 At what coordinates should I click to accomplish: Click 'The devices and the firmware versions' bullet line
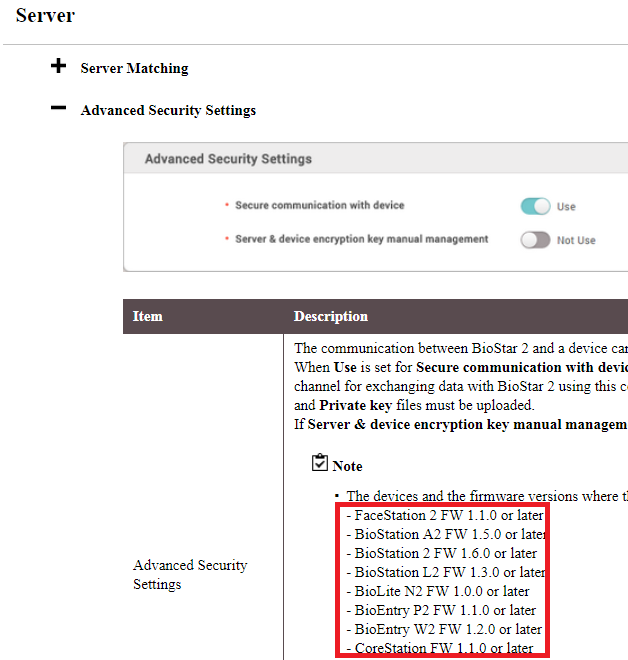coord(486,496)
